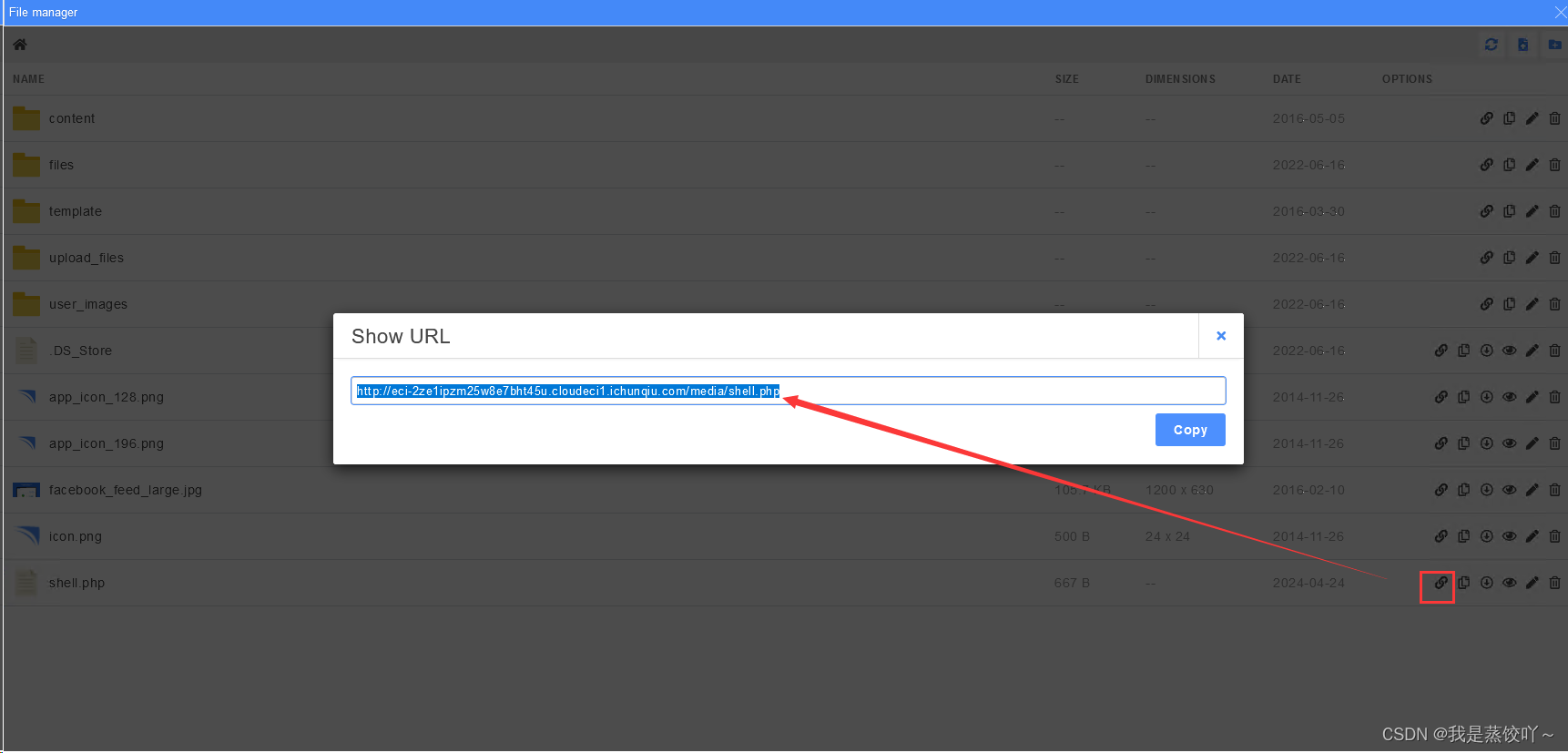Preview eye icon for .DS_Store
This screenshot has height=753, width=1568.
1509,351
